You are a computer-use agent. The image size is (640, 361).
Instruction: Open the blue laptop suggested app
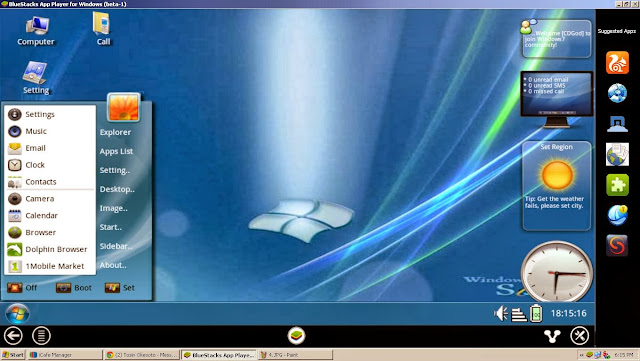[x=617, y=123]
